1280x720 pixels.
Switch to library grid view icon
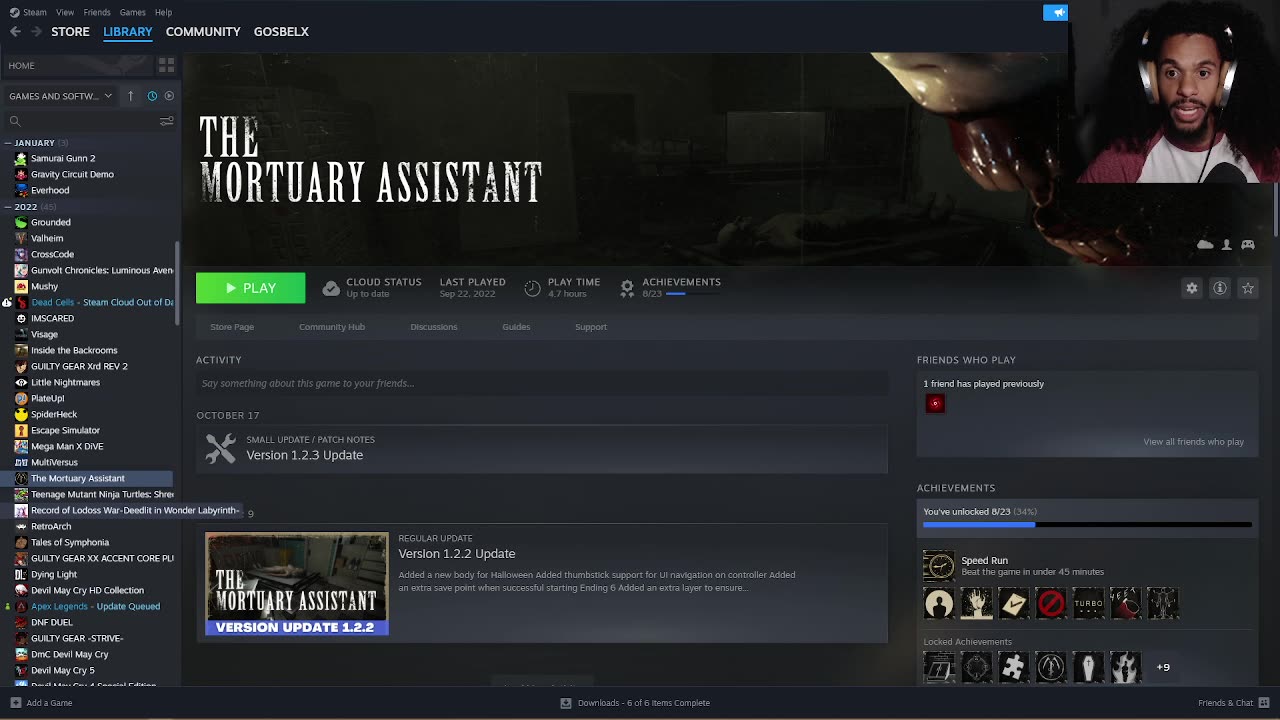pyautogui.click(x=166, y=65)
